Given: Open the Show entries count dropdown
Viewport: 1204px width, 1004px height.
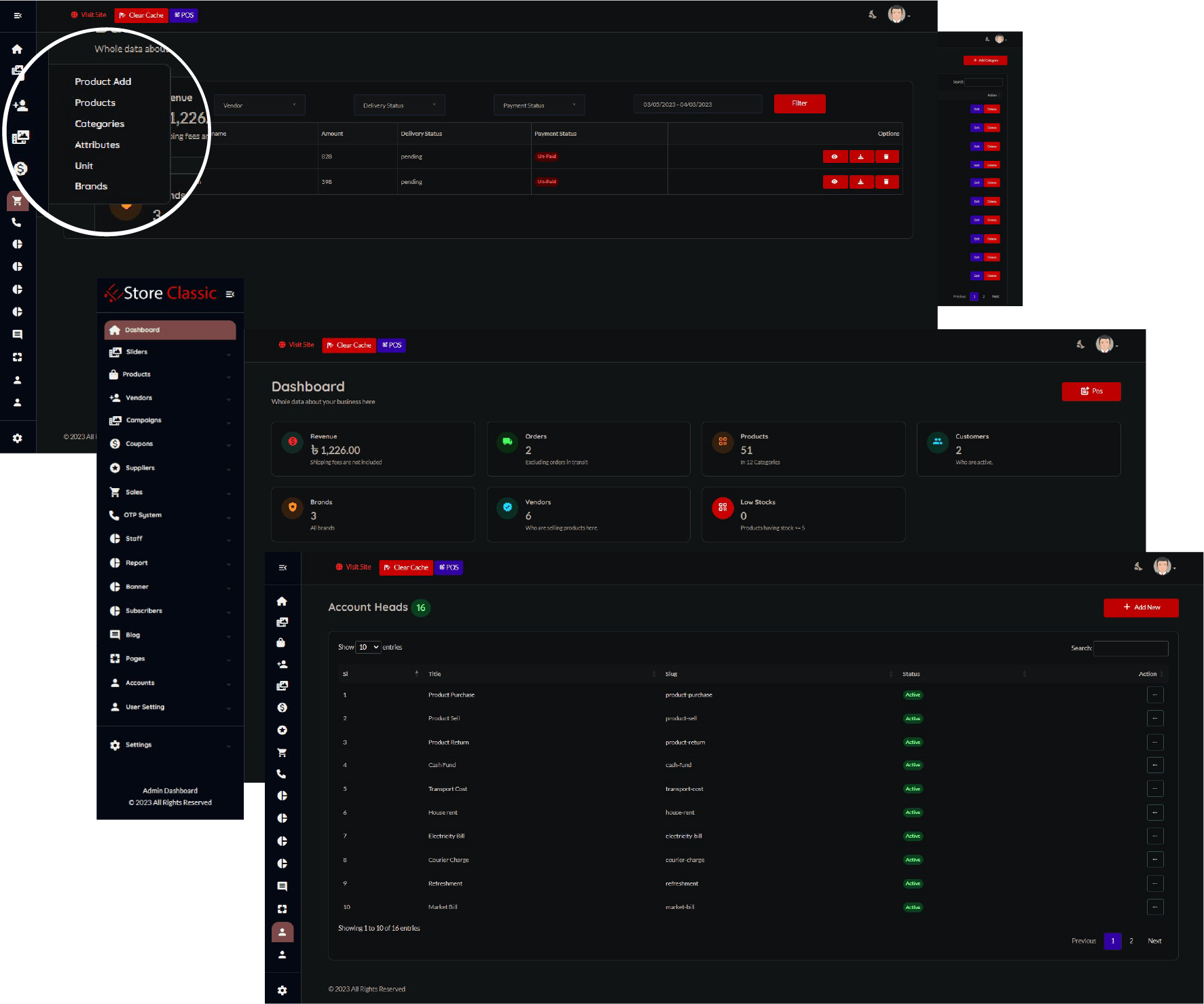Looking at the screenshot, I should tap(369, 648).
